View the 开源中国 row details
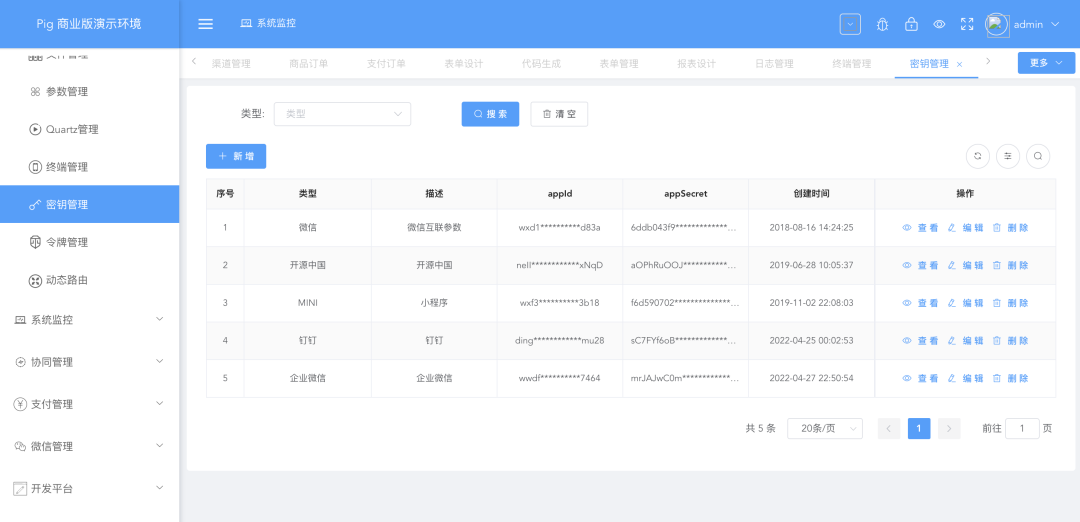The height and width of the screenshot is (522, 1080). point(920,265)
